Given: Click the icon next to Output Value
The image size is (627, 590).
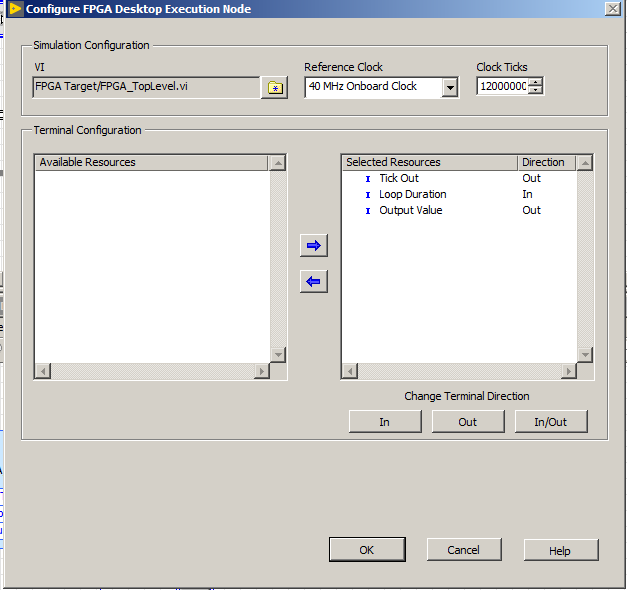Looking at the screenshot, I should 367,211.
